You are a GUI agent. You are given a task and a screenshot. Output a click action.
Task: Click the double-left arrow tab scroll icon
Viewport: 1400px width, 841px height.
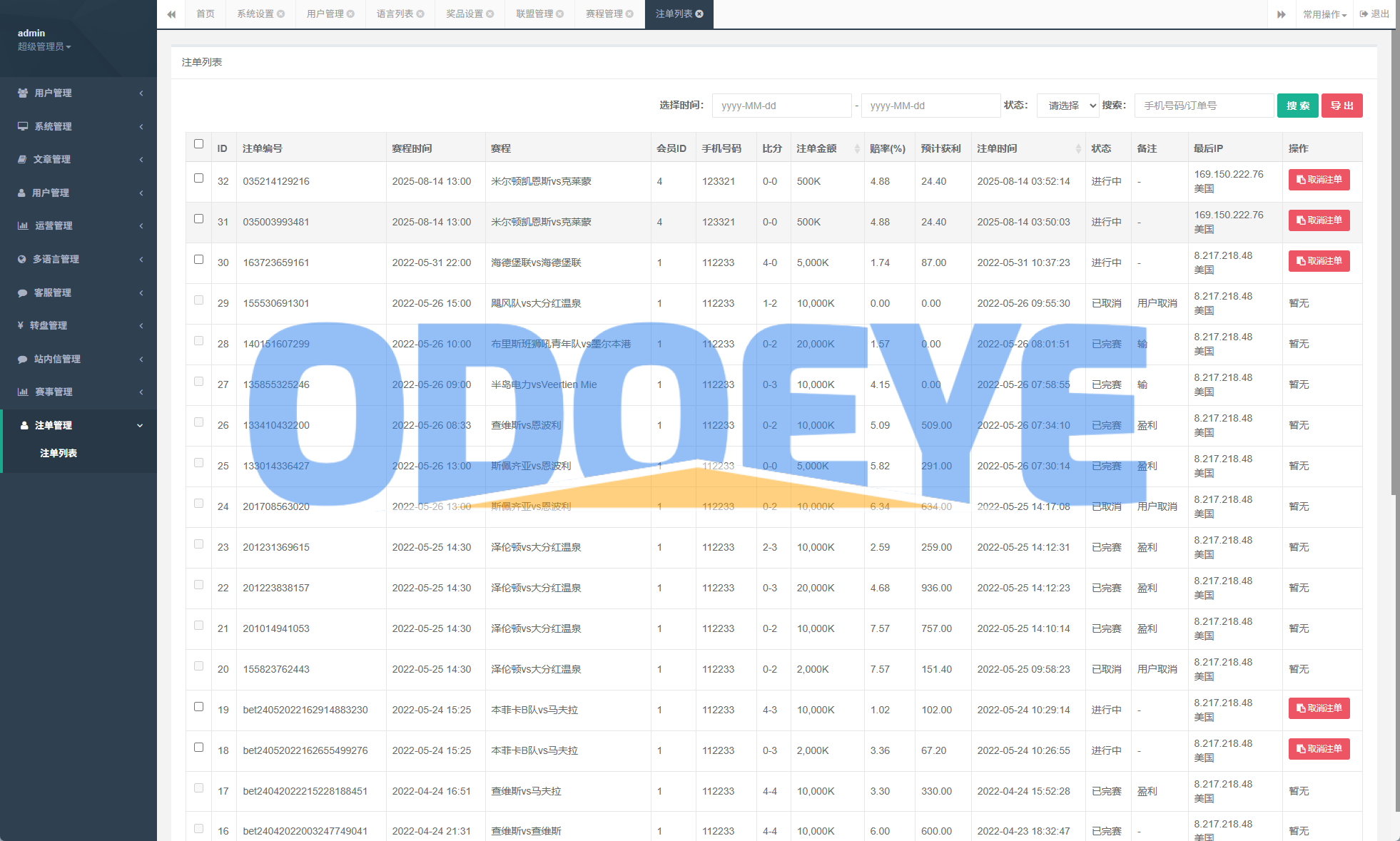pos(171,14)
